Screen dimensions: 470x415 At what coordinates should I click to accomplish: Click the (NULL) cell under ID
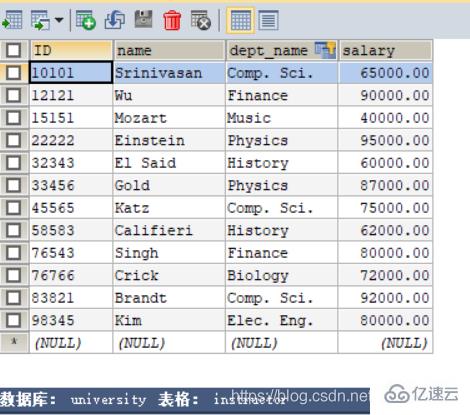(71, 343)
